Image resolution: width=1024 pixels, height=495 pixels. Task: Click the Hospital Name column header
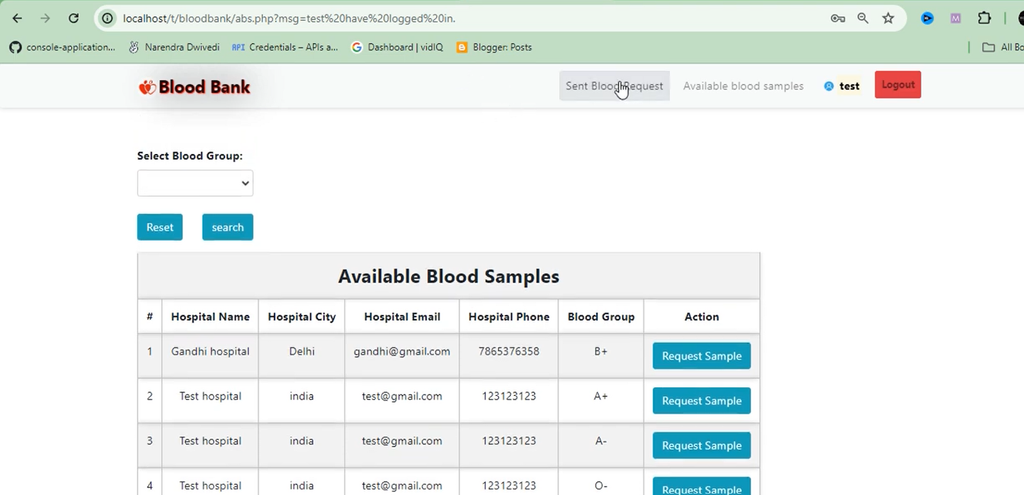210,317
